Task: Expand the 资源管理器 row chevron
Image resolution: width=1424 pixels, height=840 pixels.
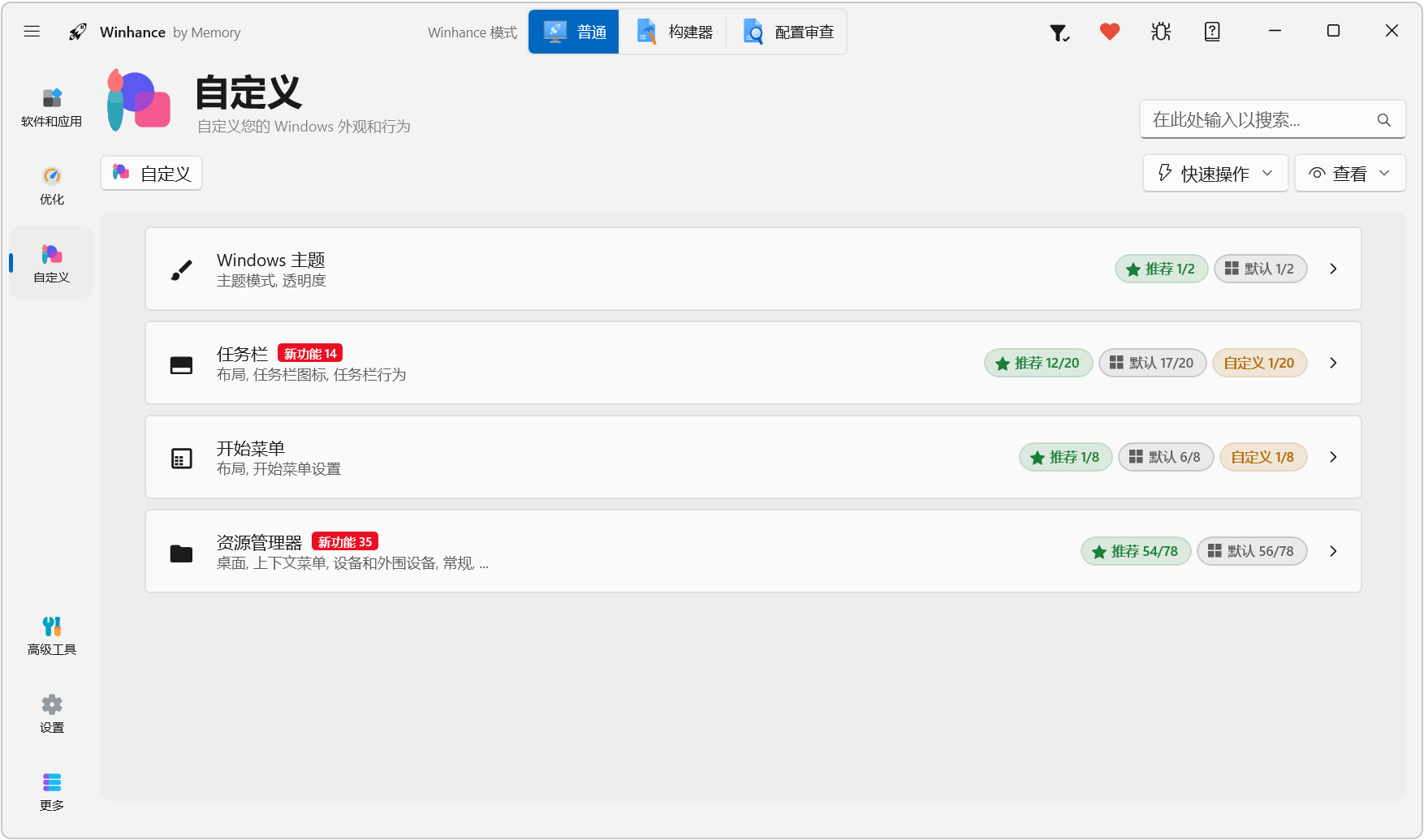Action: [x=1333, y=551]
